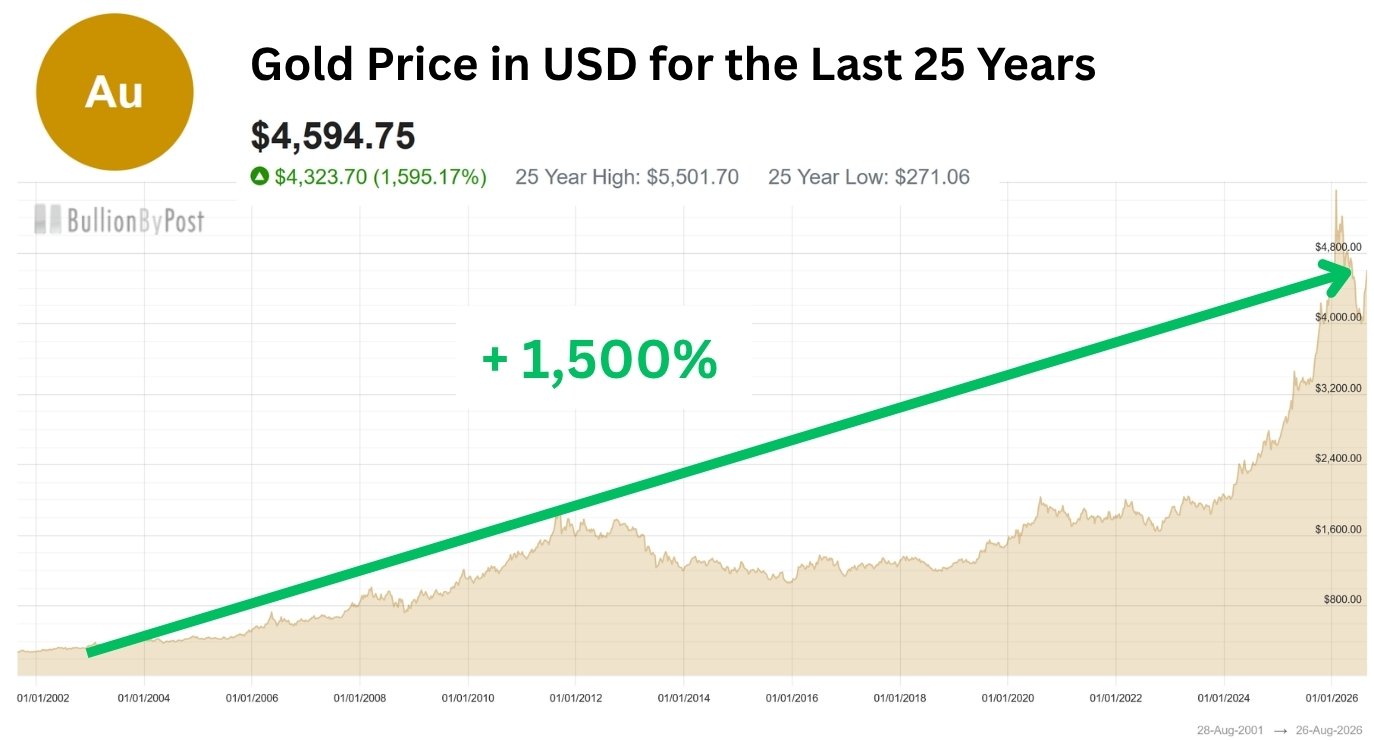Click the $4,800.00 y-axis label
This screenshot has height=740, width=1374.
click(x=1338, y=246)
